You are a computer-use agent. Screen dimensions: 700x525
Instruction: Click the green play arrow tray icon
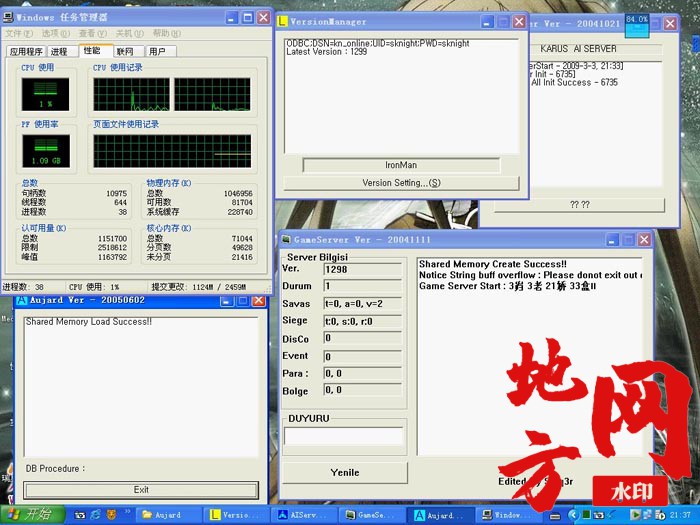(635, 515)
